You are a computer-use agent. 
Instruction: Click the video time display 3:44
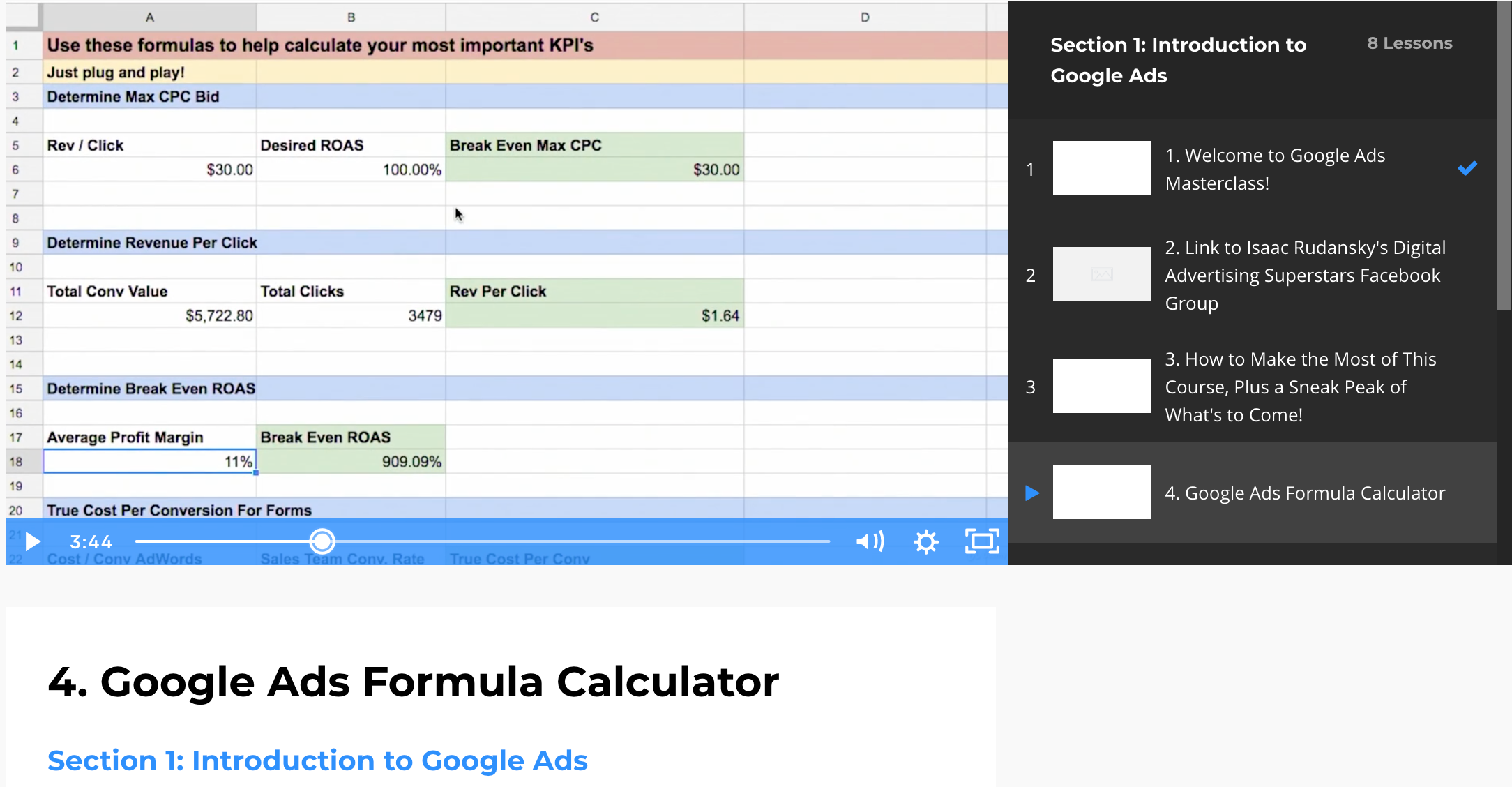(91, 542)
